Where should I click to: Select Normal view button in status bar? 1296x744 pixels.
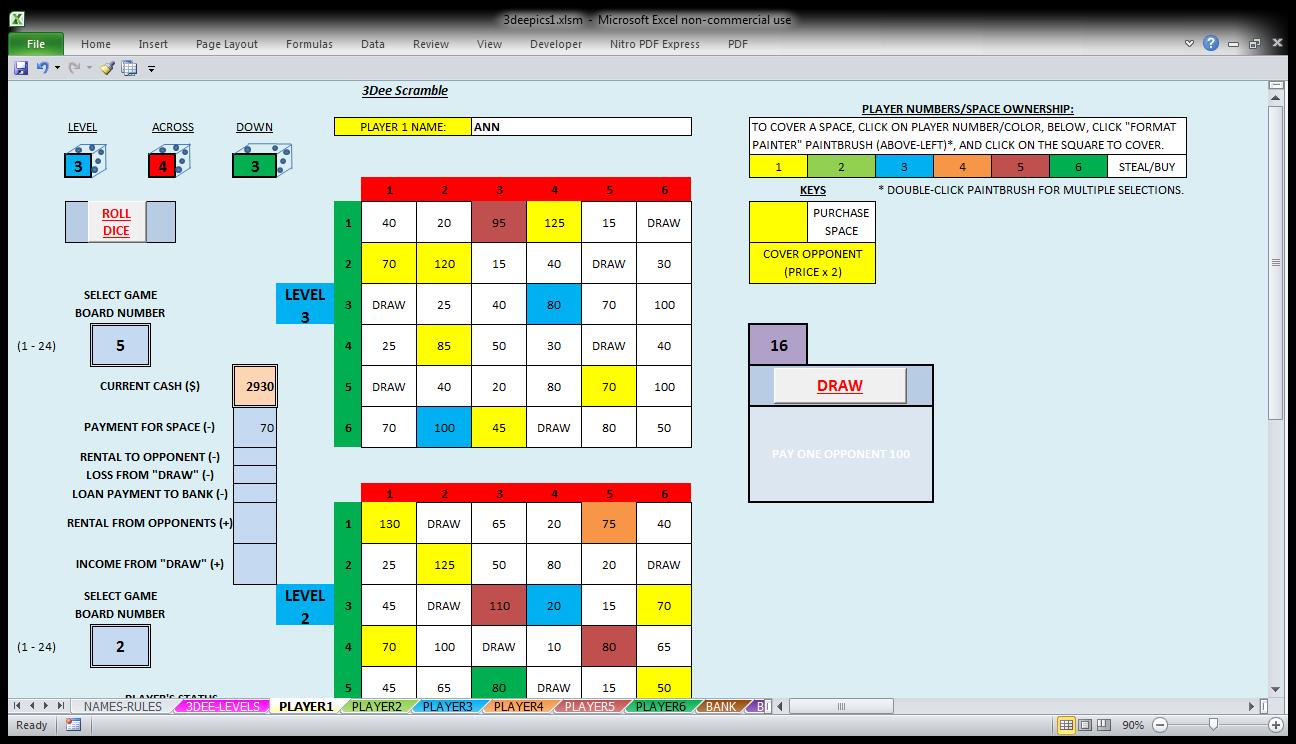1067,725
